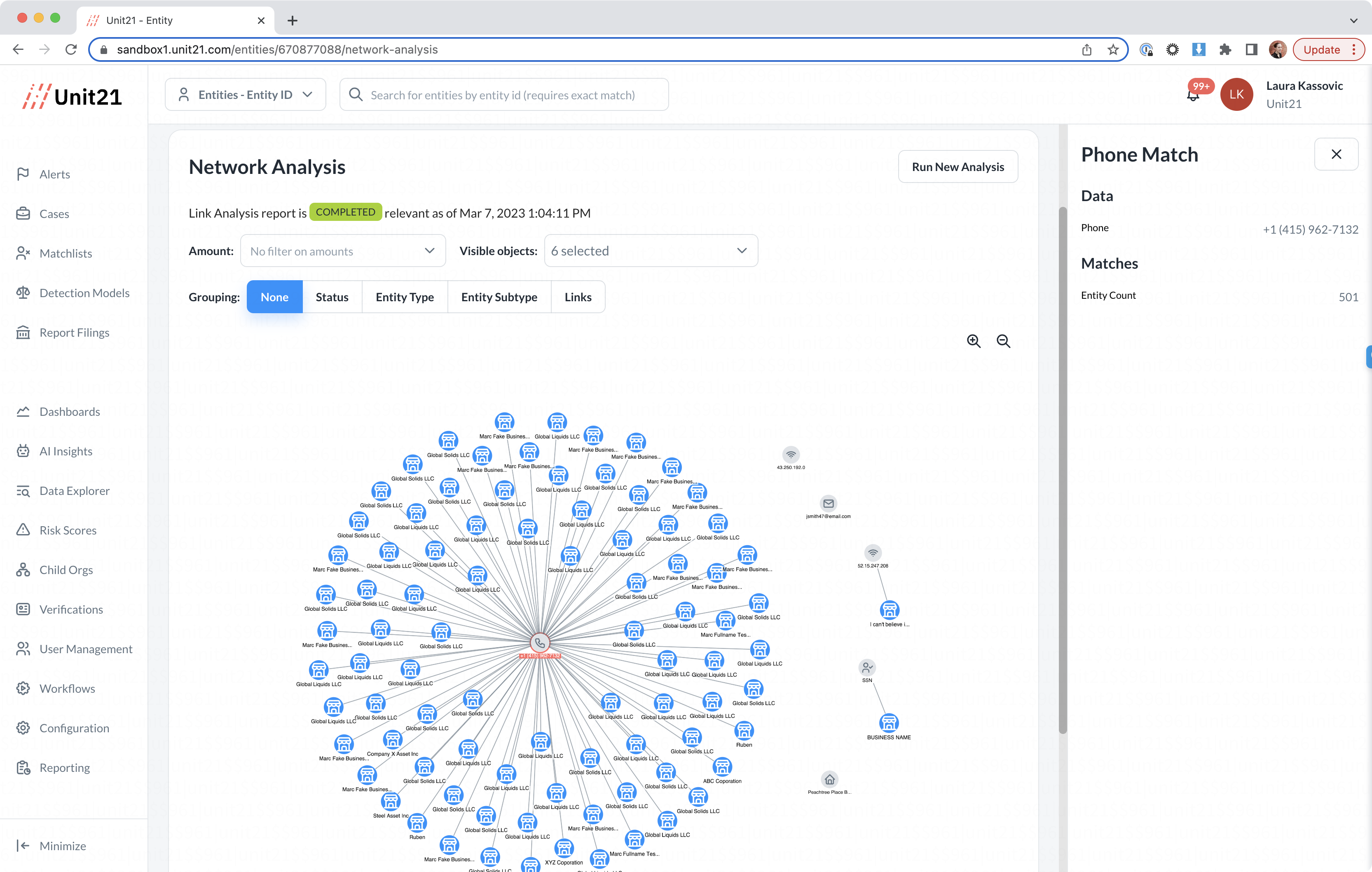Screen dimensions: 1372x872
Task: Go to Detection Models in sidebar
Action: 84,293
